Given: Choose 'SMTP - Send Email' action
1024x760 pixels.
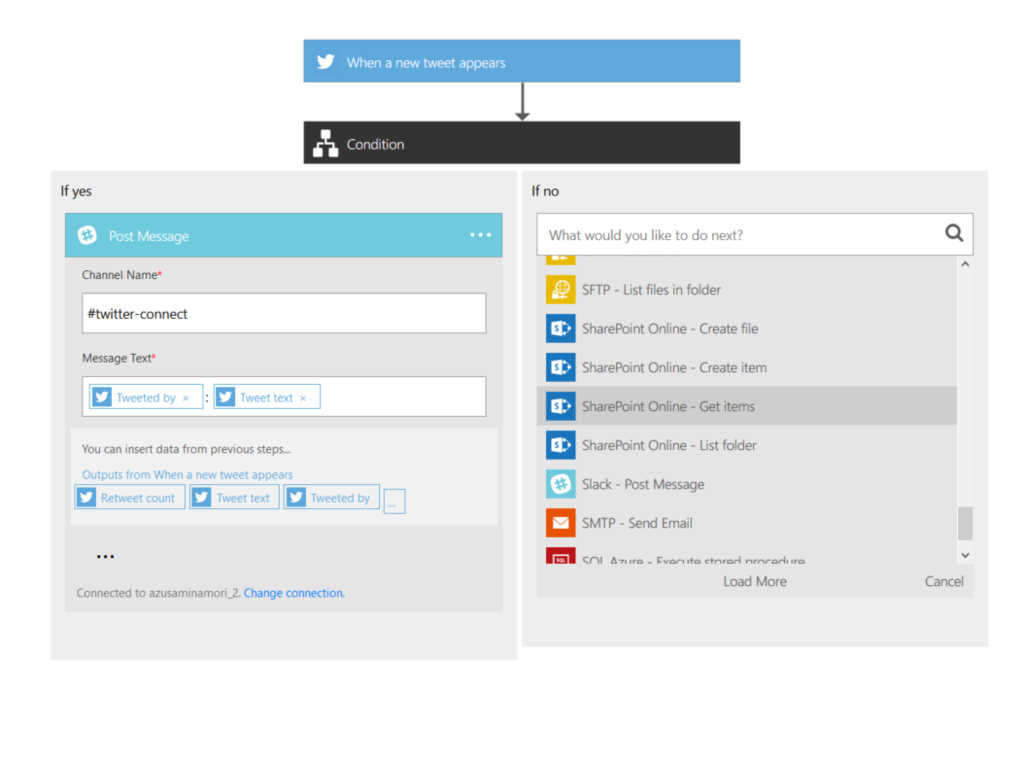Looking at the screenshot, I should [x=746, y=523].
